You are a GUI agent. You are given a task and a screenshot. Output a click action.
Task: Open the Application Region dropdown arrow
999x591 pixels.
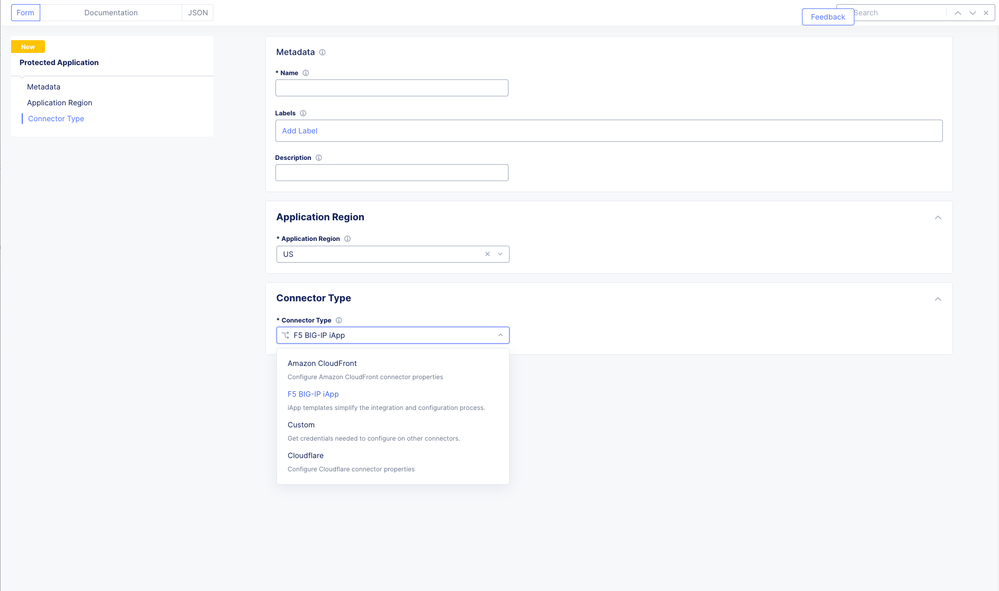click(500, 254)
